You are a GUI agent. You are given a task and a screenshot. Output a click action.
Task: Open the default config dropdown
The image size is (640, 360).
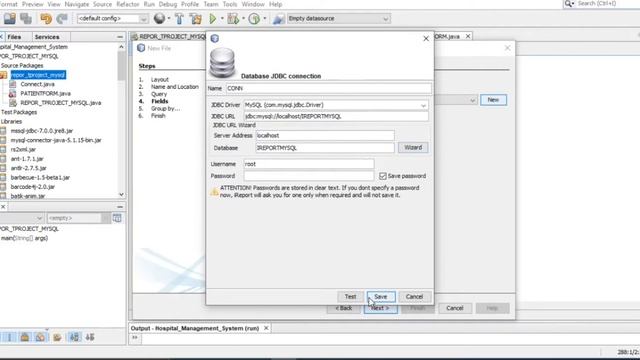click(143, 19)
